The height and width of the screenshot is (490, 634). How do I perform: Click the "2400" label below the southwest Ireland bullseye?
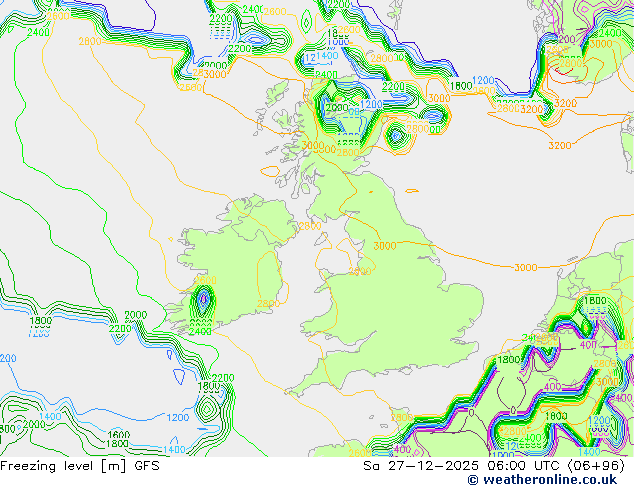click(200, 332)
